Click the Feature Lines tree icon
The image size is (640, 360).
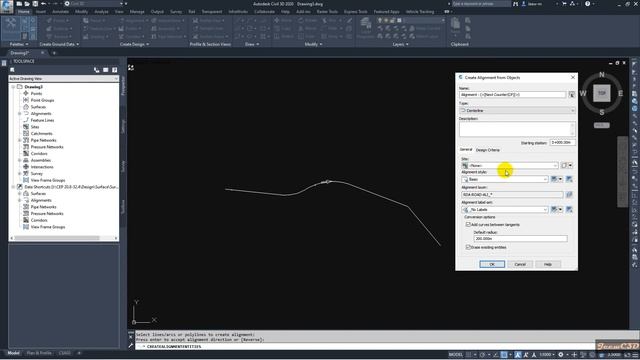26,120
